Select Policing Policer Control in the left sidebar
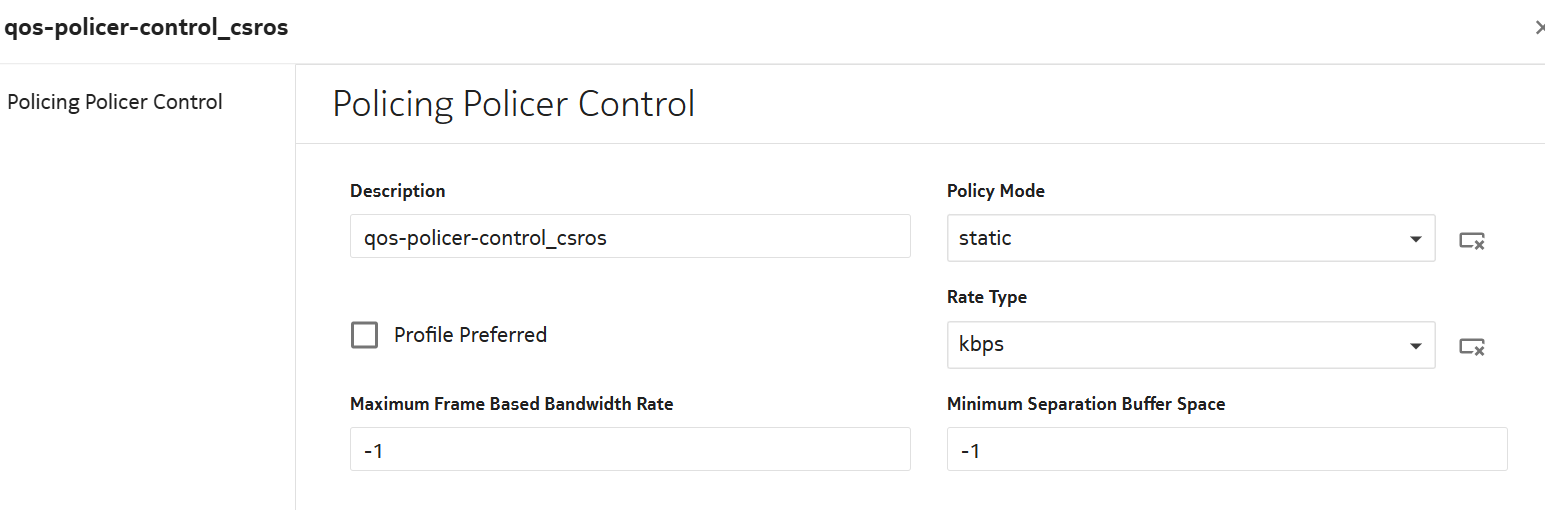 [115, 102]
